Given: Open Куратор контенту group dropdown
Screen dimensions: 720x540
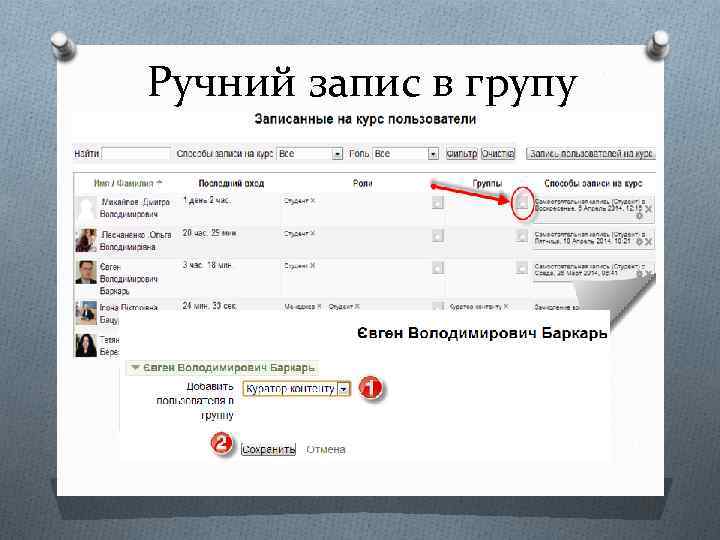Looking at the screenshot, I should pos(297,389).
